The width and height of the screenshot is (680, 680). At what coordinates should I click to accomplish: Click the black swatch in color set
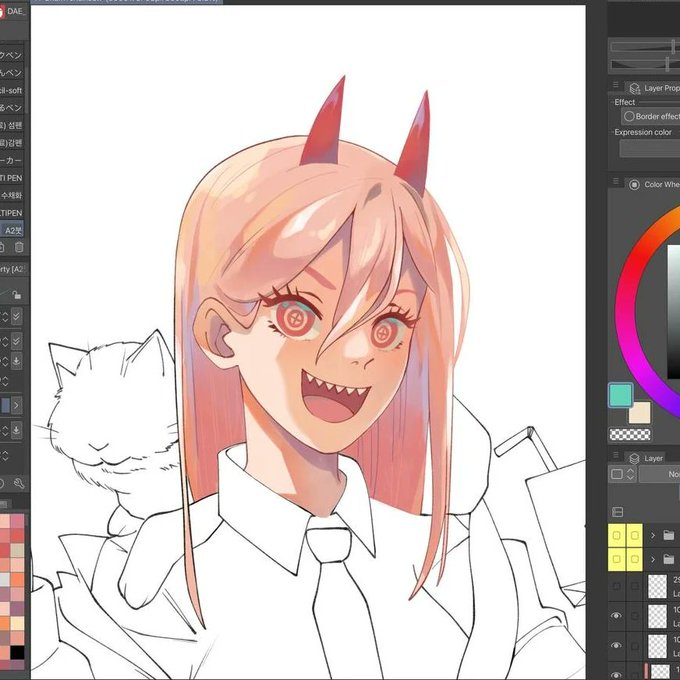click(x=17, y=652)
